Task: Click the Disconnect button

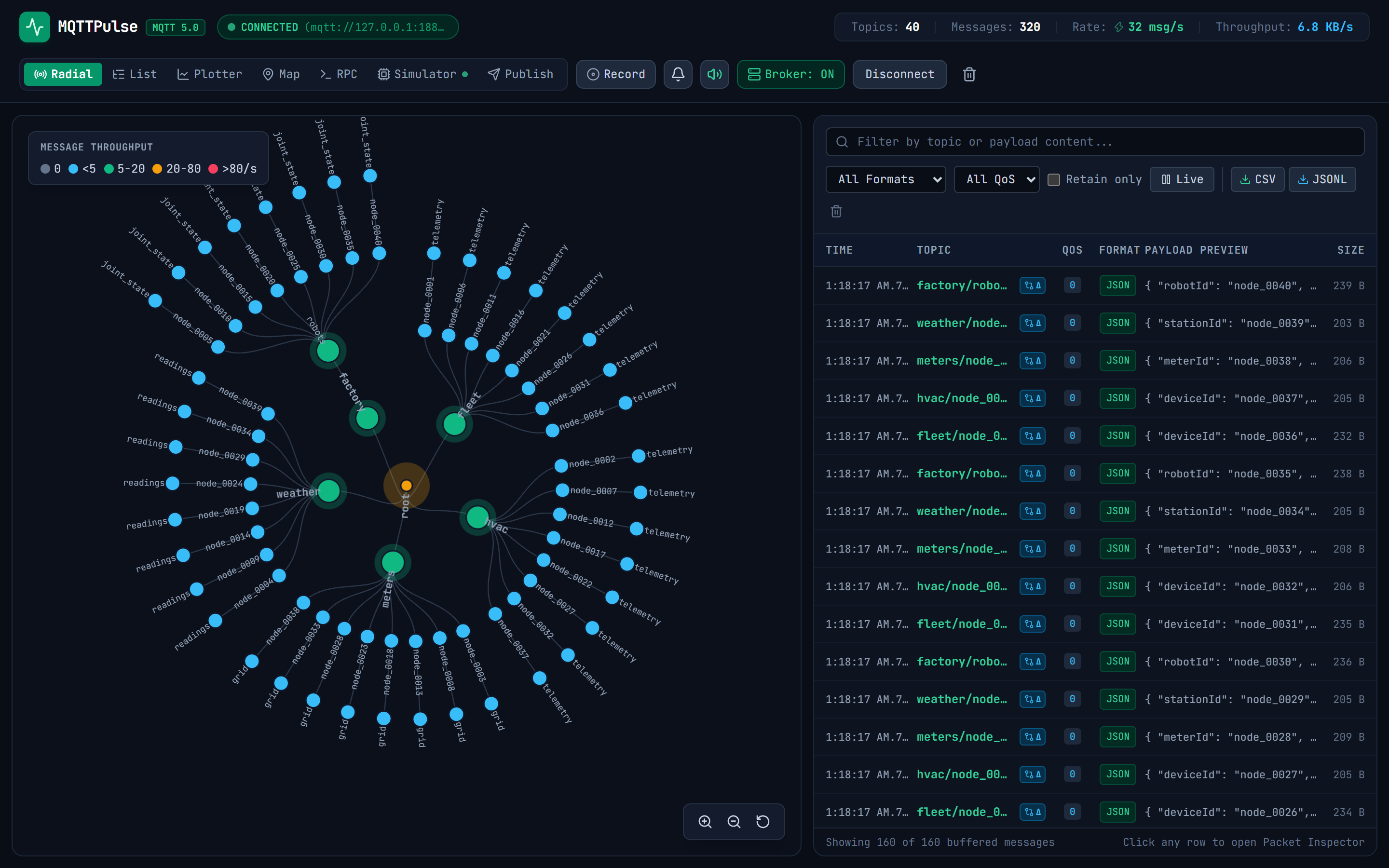Action: point(899,74)
